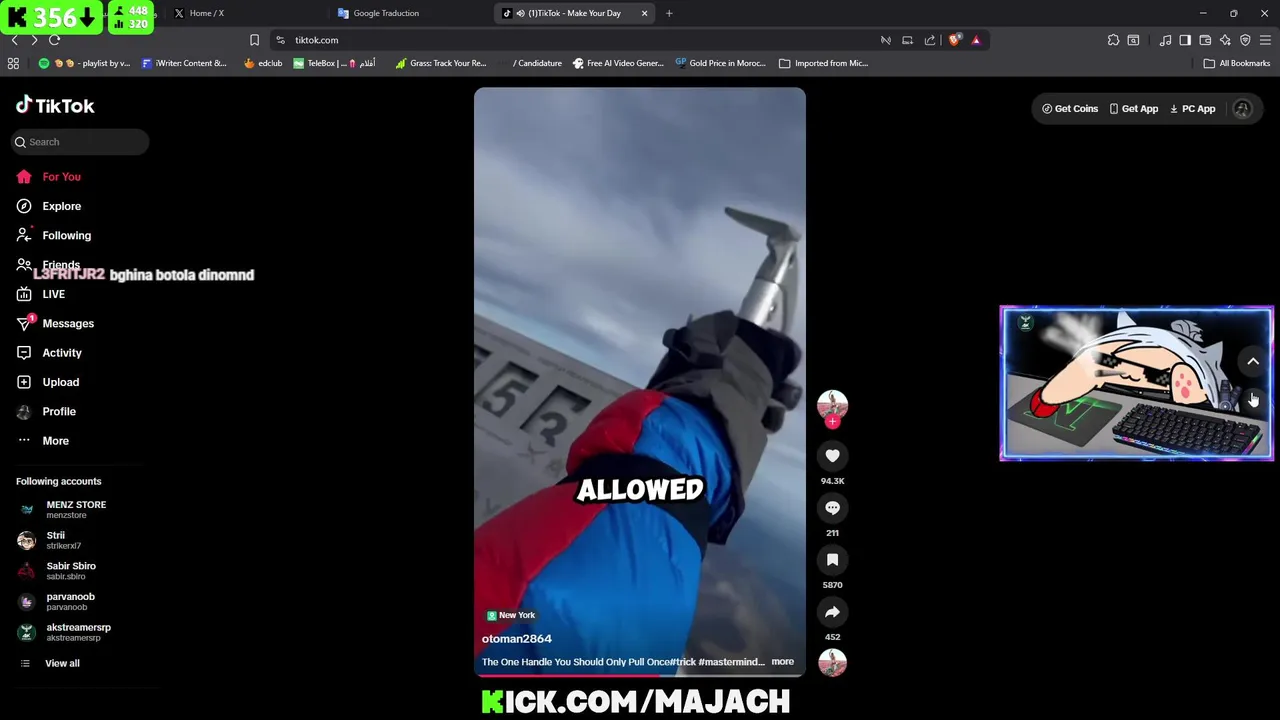
Task: Open the spinning sound disc at video bottom
Action: coord(832,662)
